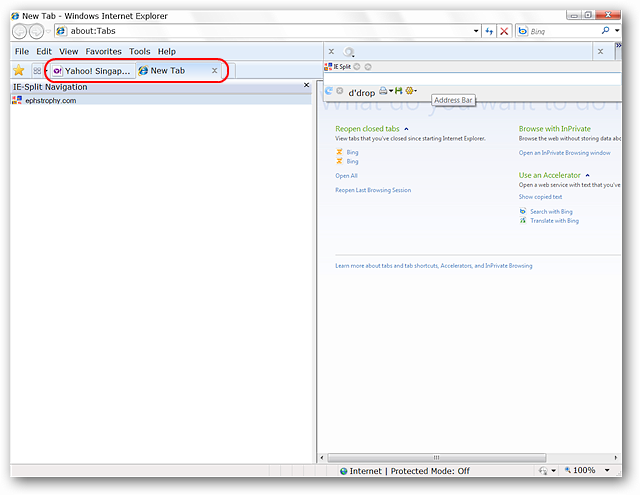The image size is (640, 495).
Task: Click the Learn more about tabs link
Action: pos(433,266)
